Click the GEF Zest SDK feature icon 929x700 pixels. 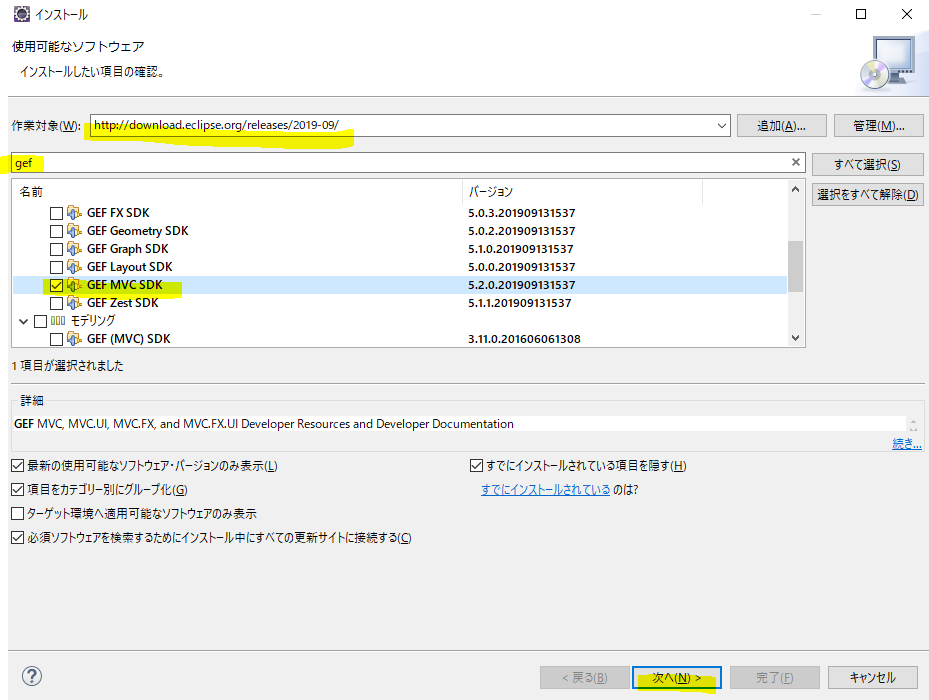(x=74, y=303)
